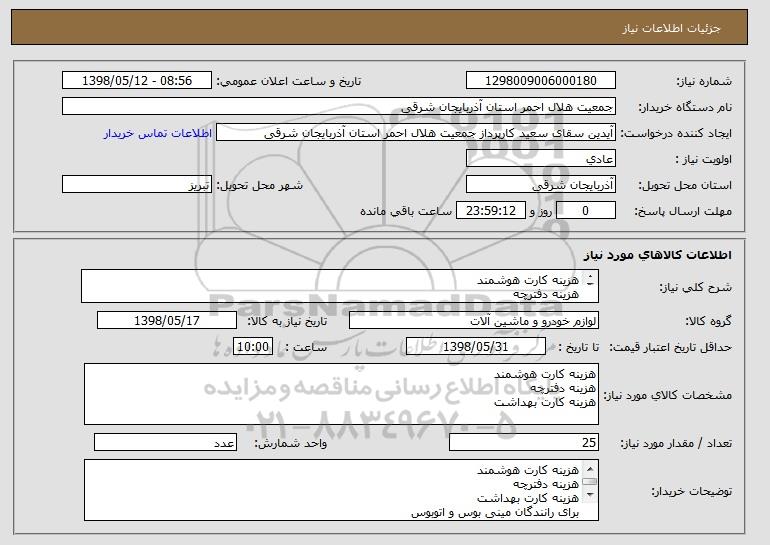Select the شرح کلی نیاز text area

340,286
